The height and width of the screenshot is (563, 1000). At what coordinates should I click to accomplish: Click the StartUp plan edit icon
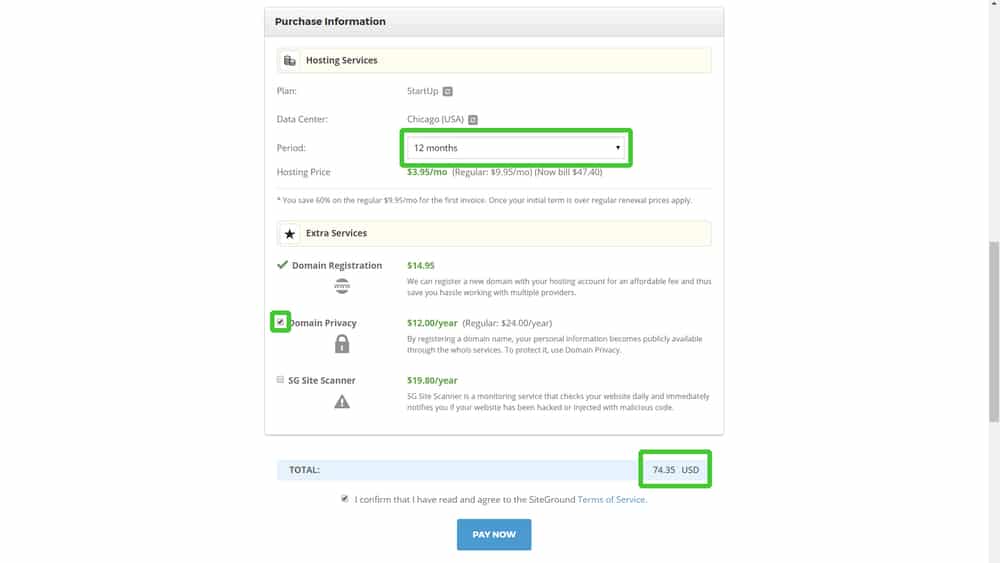coord(448,91)
